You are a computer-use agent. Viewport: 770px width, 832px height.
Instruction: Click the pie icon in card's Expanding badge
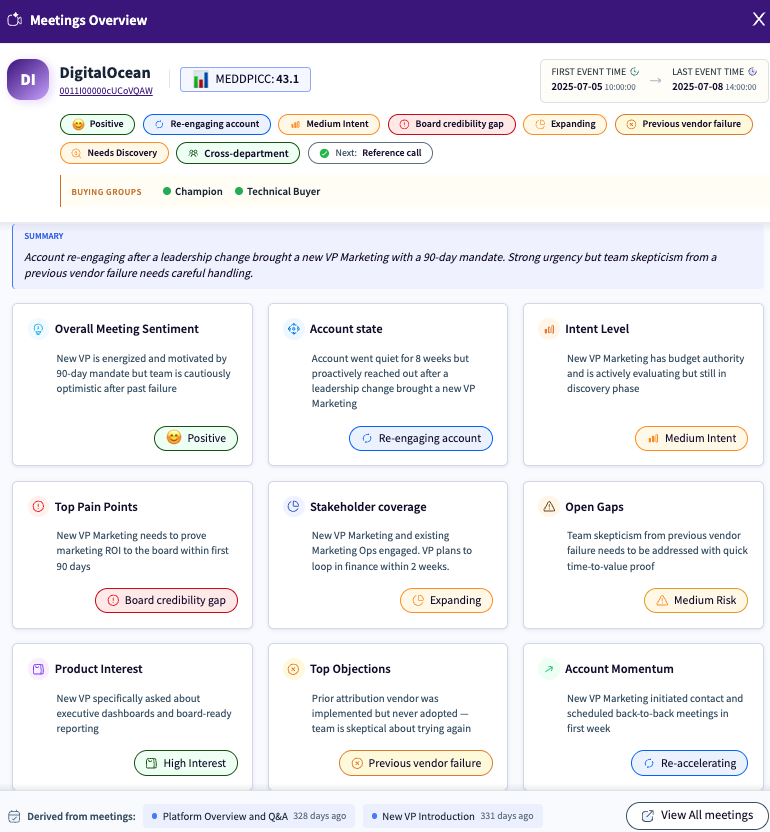[418, 601]
